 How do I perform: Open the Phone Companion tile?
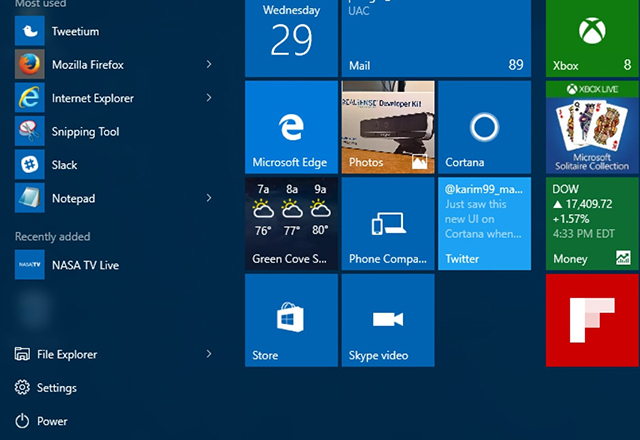pos(388,224)
